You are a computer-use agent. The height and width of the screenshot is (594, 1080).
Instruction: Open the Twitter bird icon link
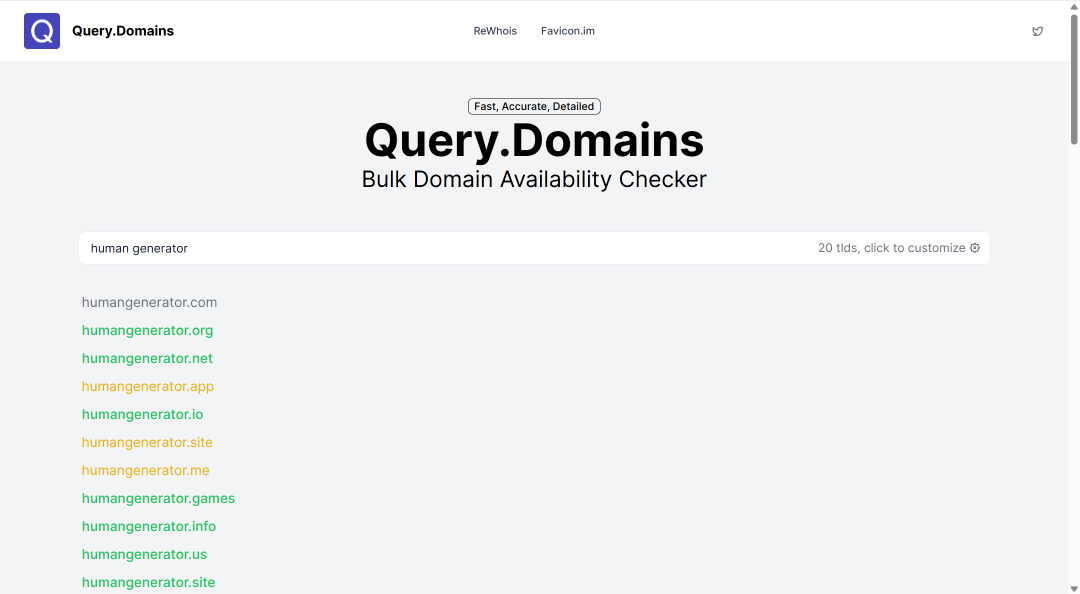coord(1037,31)
